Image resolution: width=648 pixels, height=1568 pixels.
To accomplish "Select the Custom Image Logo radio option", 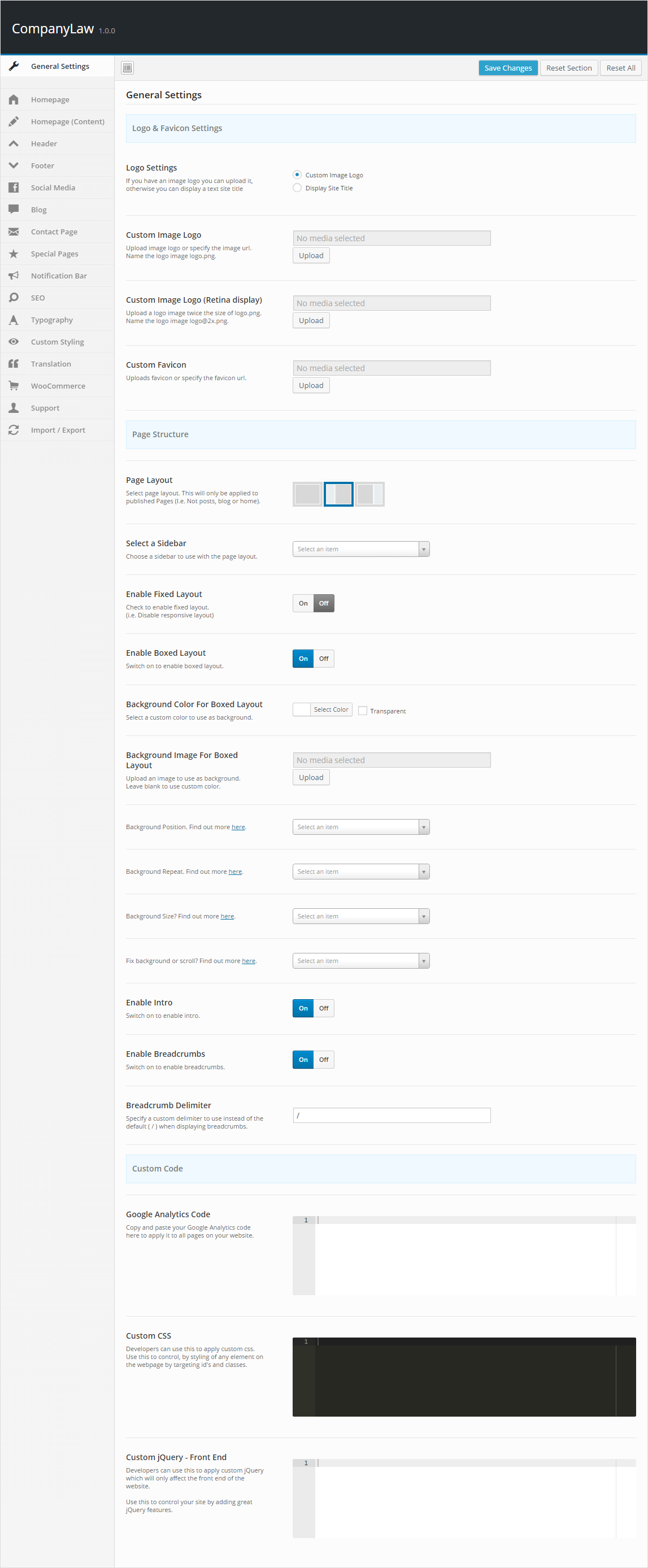I will point(297,175).
